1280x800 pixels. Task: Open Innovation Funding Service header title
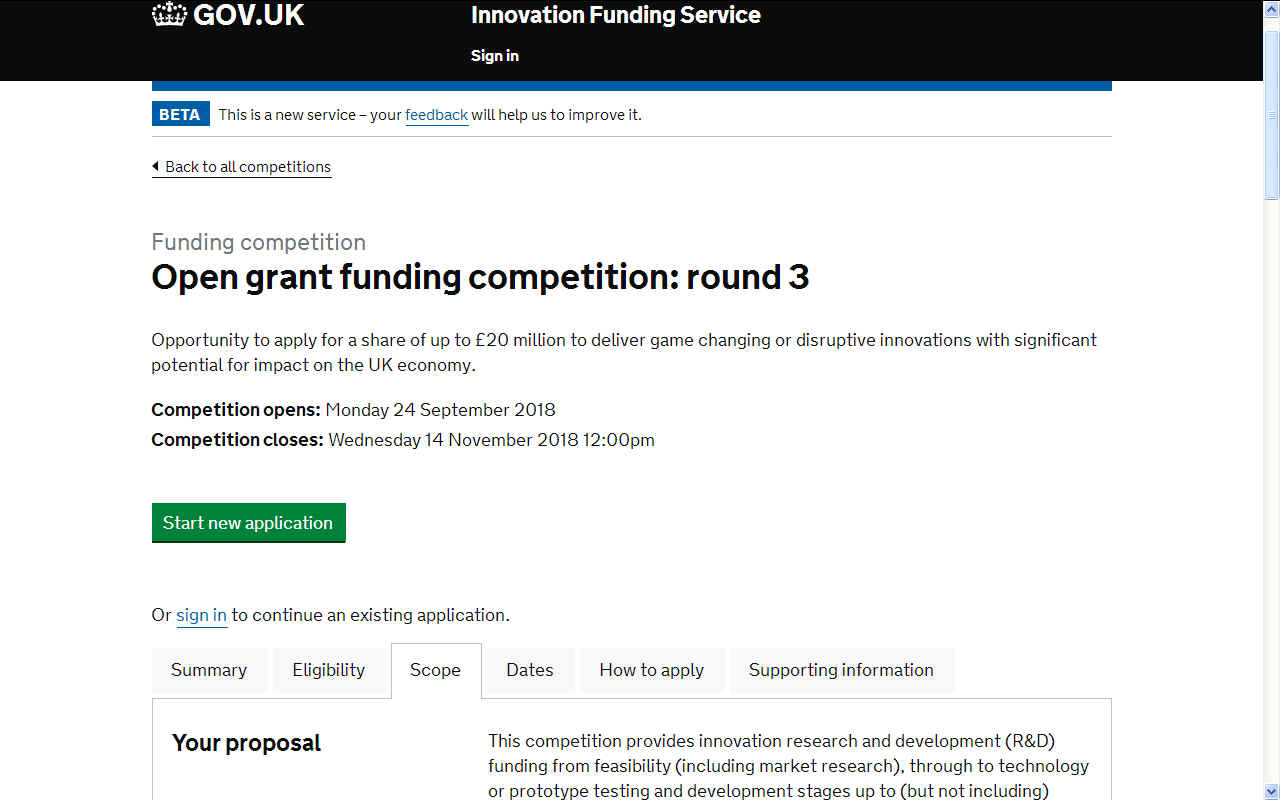[x=615, y=15]
